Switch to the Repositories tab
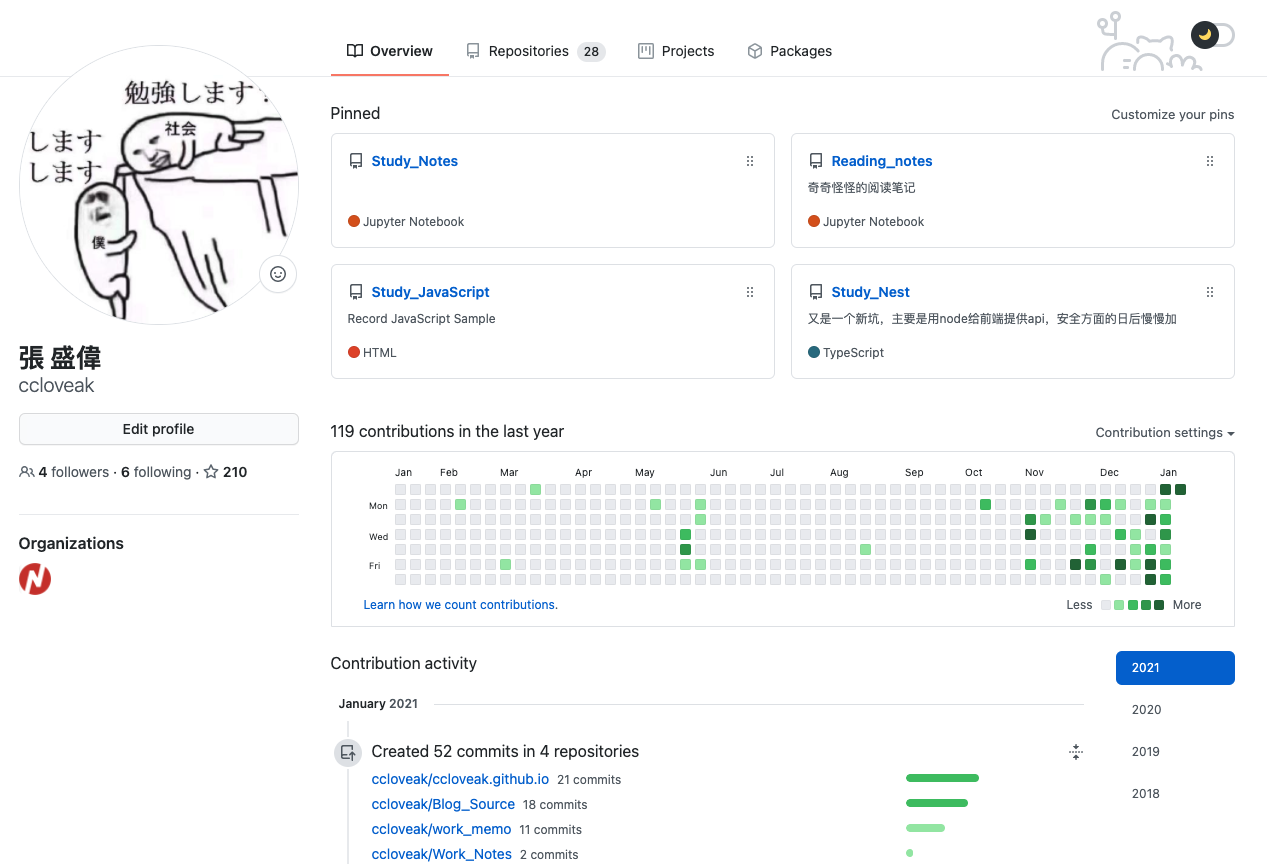The image size is (1267, 864). tap(535, 51)
